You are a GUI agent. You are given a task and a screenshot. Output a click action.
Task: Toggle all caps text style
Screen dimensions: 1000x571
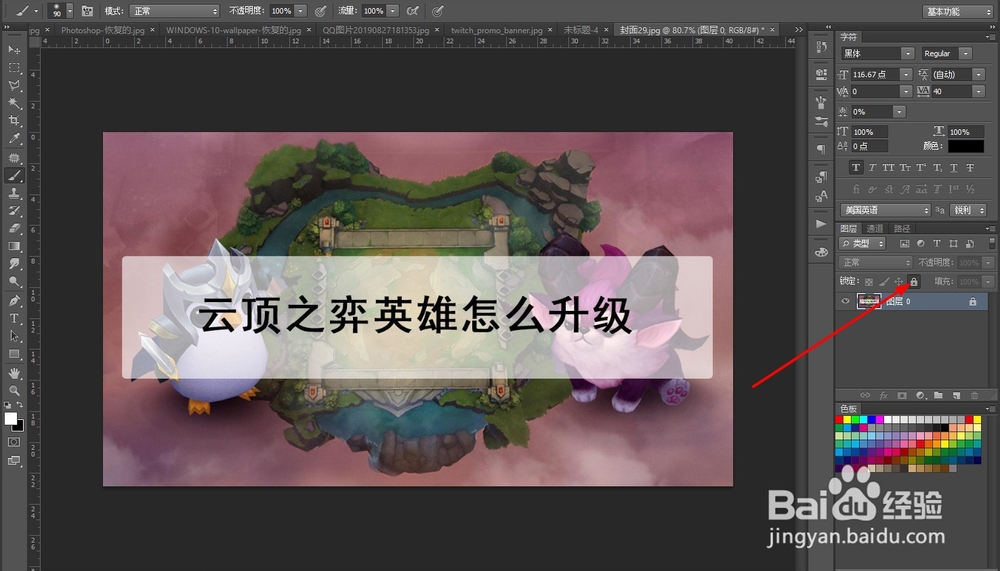click(888, 168)
